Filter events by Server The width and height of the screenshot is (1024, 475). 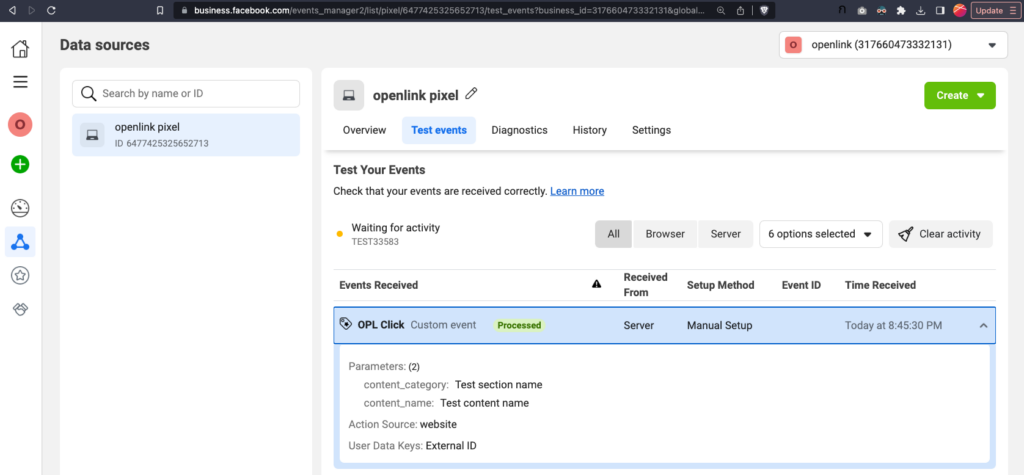click(726, 234)
